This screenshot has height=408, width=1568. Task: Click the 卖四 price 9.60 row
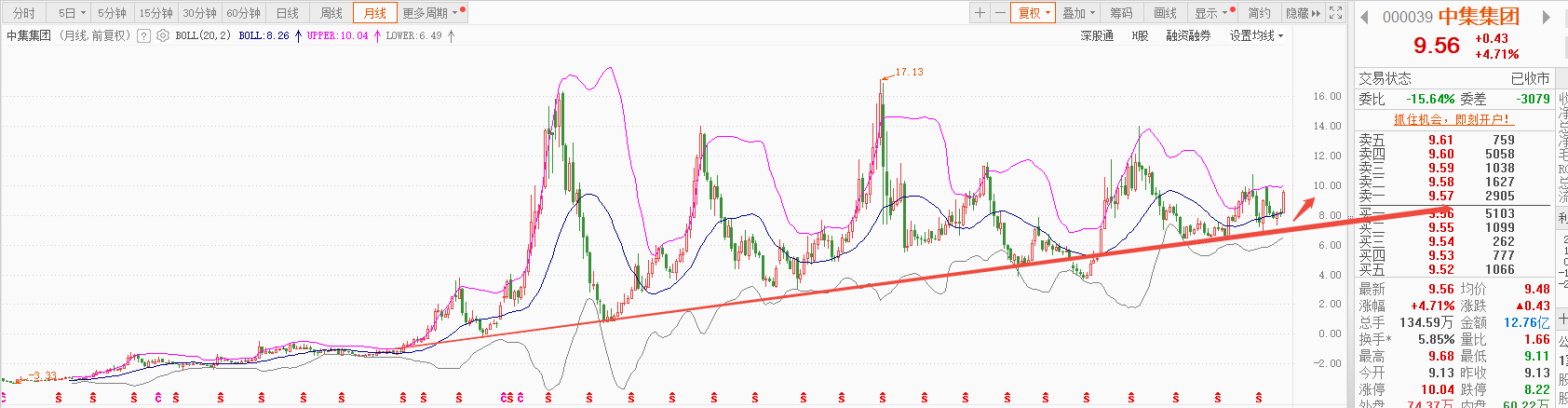pos(1453,154)
